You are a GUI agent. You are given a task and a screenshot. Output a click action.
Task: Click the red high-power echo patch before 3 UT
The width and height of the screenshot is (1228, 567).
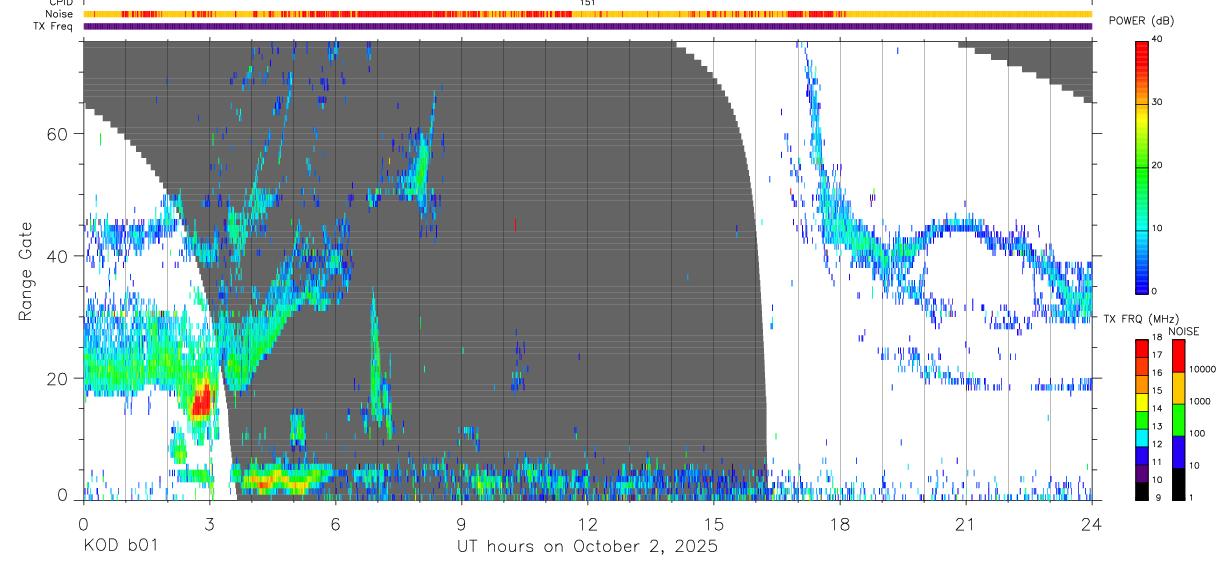(x=201, y=399)
